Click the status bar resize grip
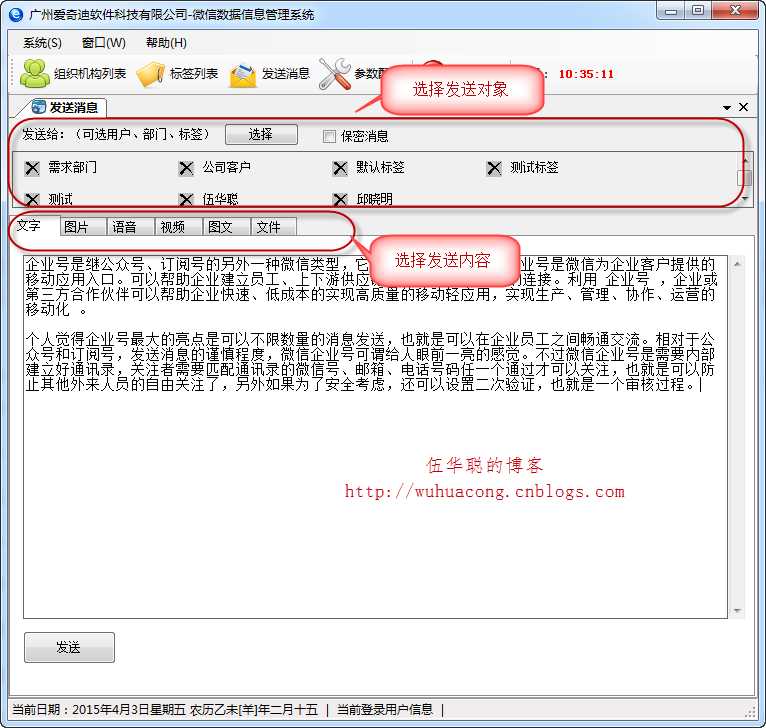Image resolution: width=766 pixels, height=728 pixels. click(750, 713)
